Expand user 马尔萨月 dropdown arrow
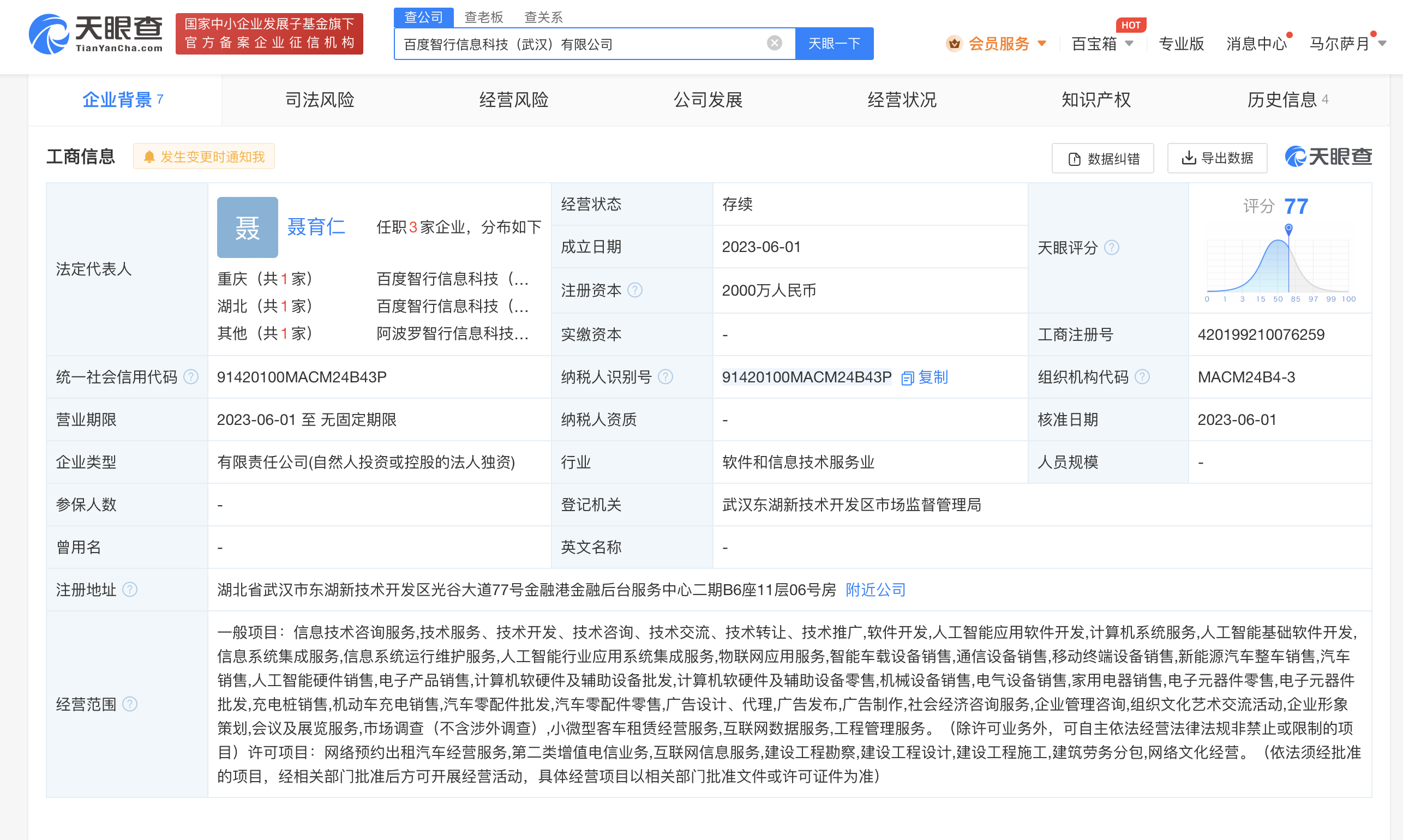 (x=1382, y=44)
